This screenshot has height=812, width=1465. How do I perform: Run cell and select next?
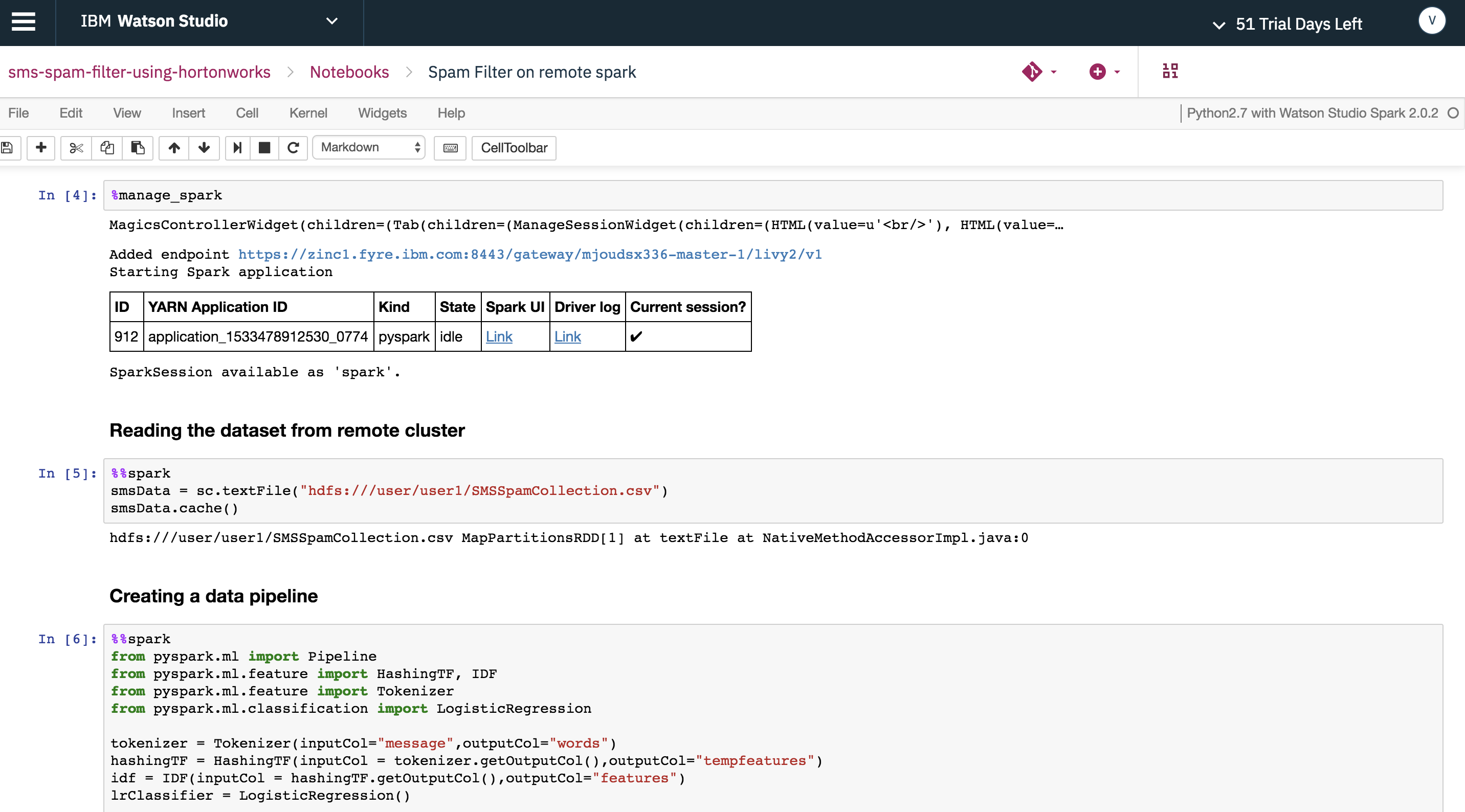238,148
